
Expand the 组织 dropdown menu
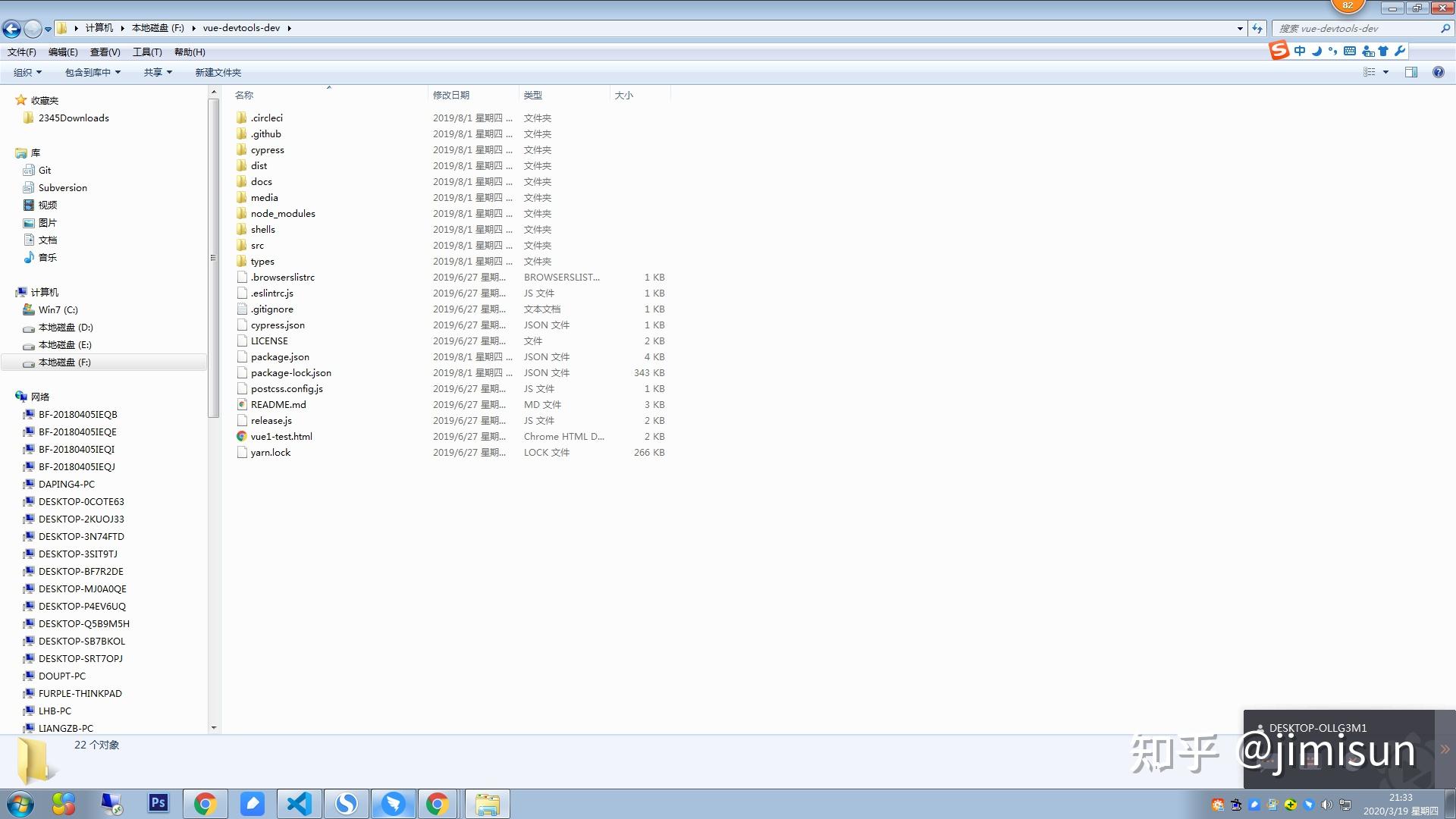[28, 72]
